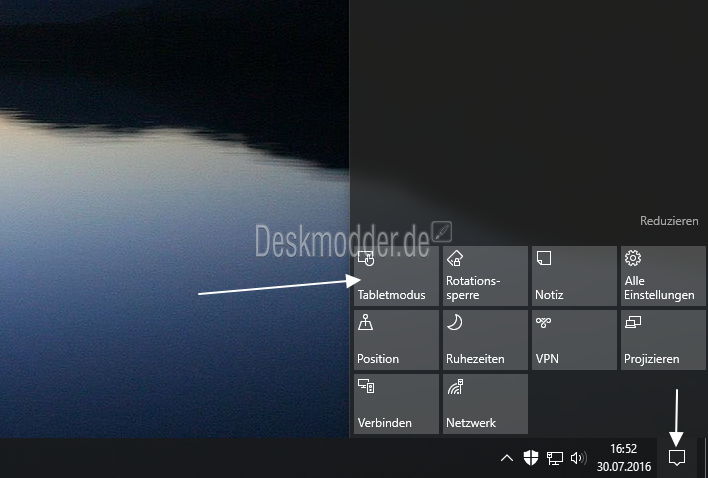Turn on Ruhezeiten quiet hours
Viewport: 708px width, 478px height.
pos(485,340)
